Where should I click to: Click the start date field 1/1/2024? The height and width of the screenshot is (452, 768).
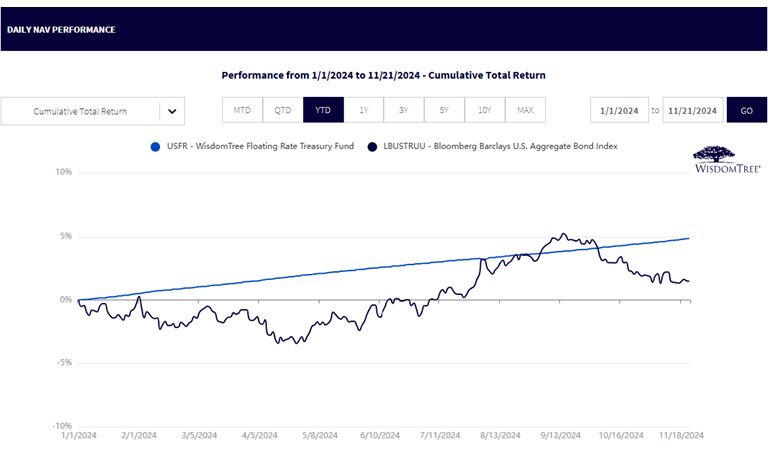[x=620, y=110]
